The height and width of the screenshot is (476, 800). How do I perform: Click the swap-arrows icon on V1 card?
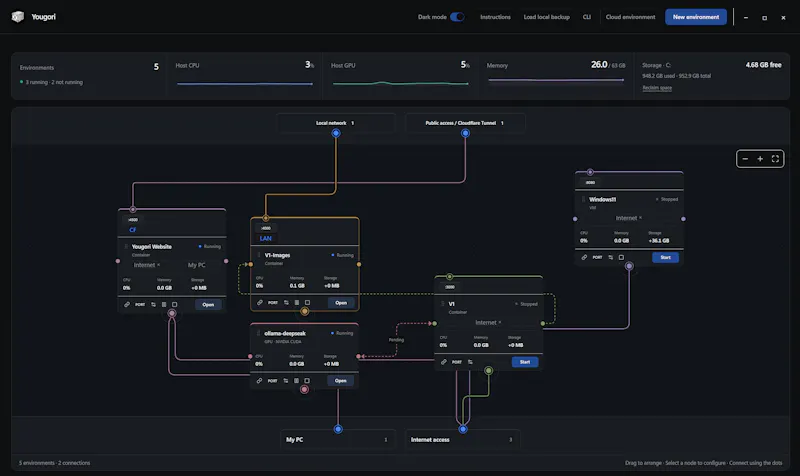[470, 362]
